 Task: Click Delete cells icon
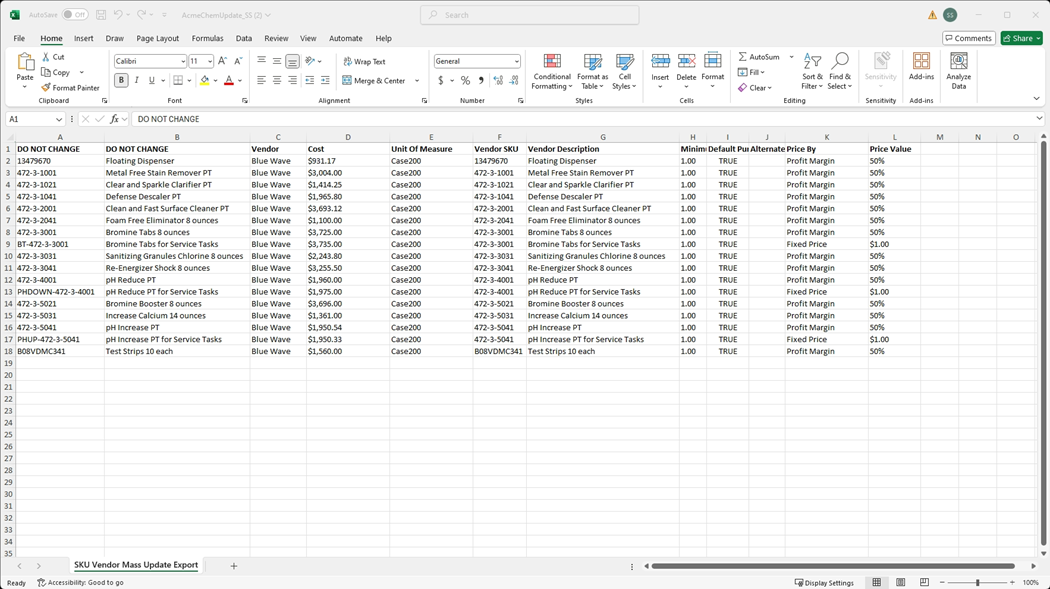686,62
